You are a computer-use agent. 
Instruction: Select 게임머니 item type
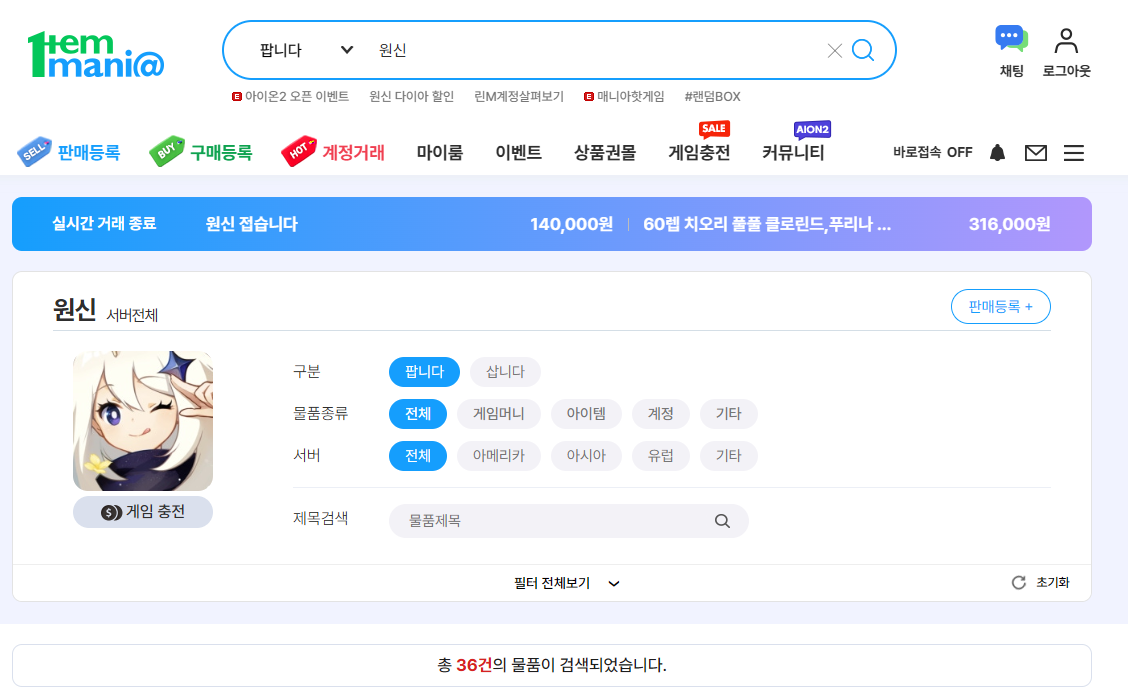pos(499,414)
